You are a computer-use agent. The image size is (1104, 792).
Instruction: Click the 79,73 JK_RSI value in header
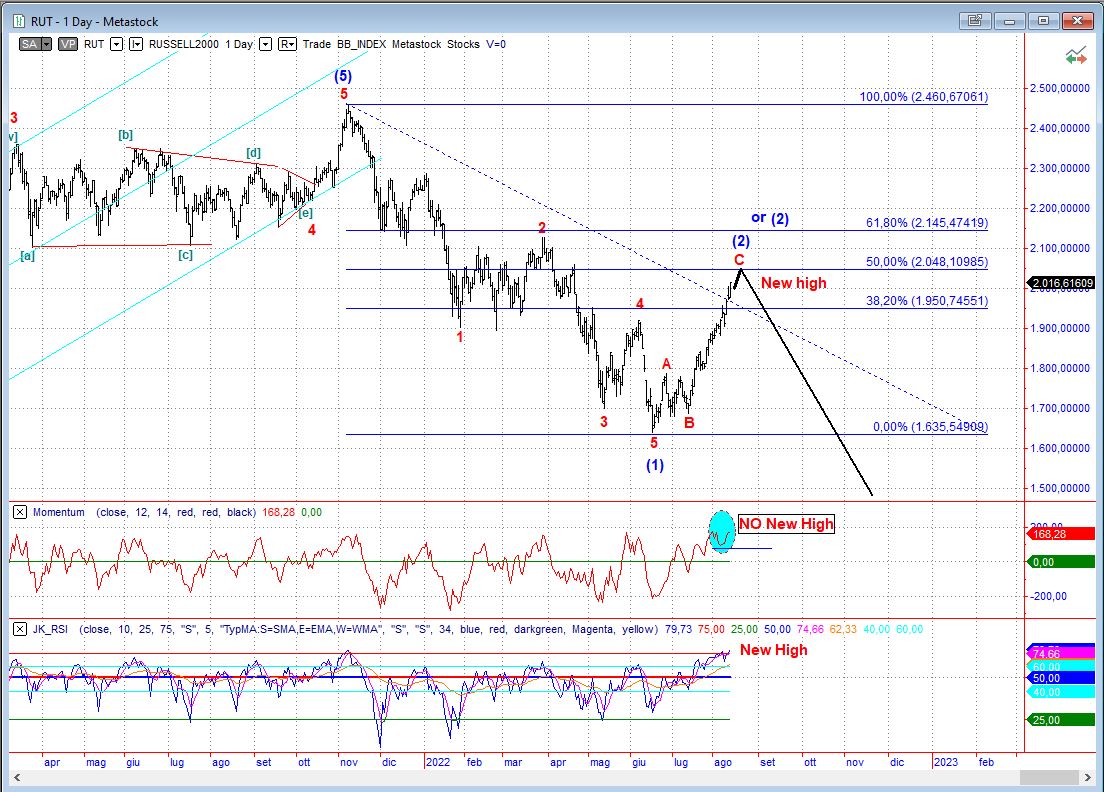[678, 629]
